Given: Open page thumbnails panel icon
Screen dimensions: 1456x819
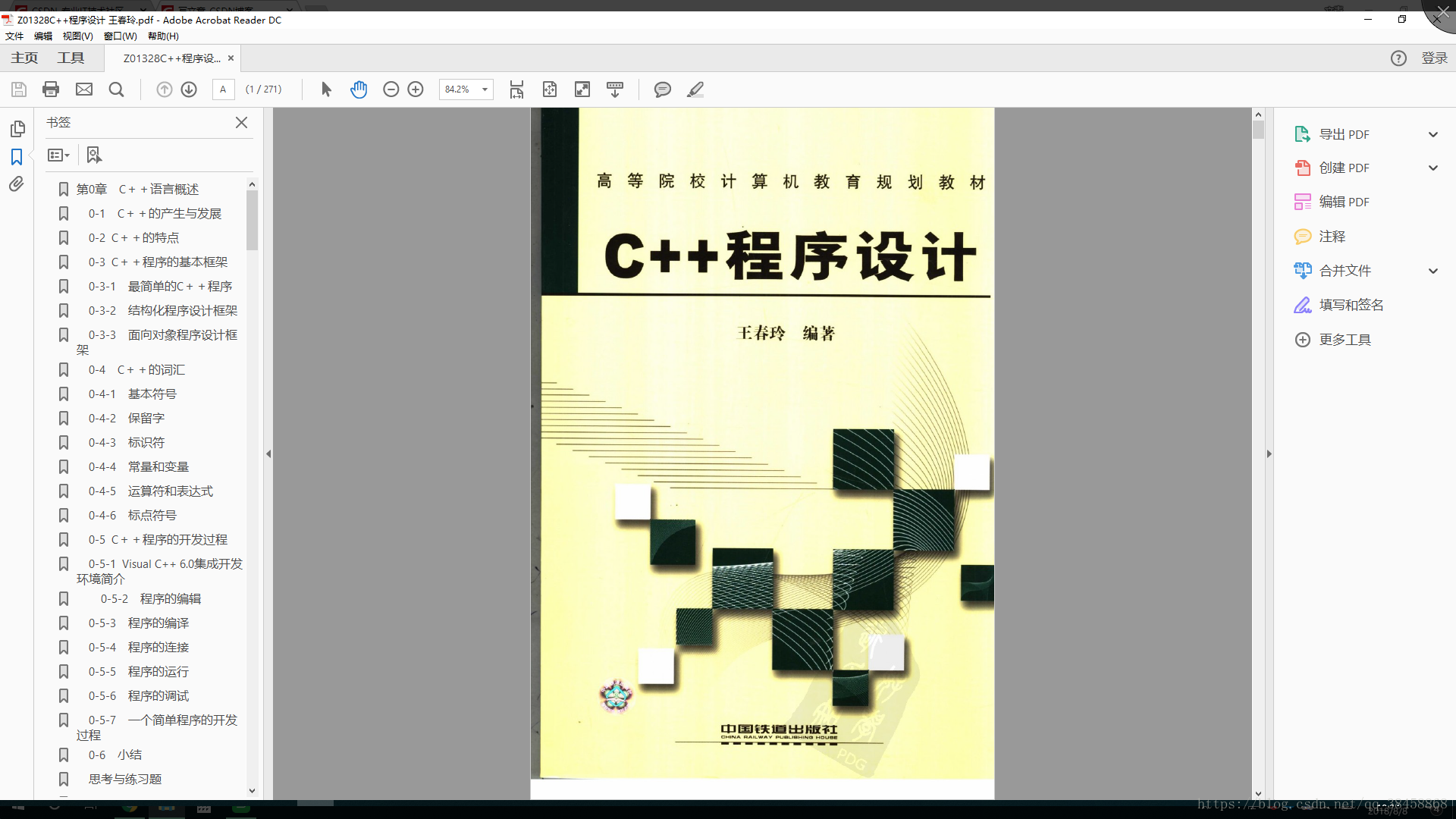Looking at the screenshot, I should [17, 128].
